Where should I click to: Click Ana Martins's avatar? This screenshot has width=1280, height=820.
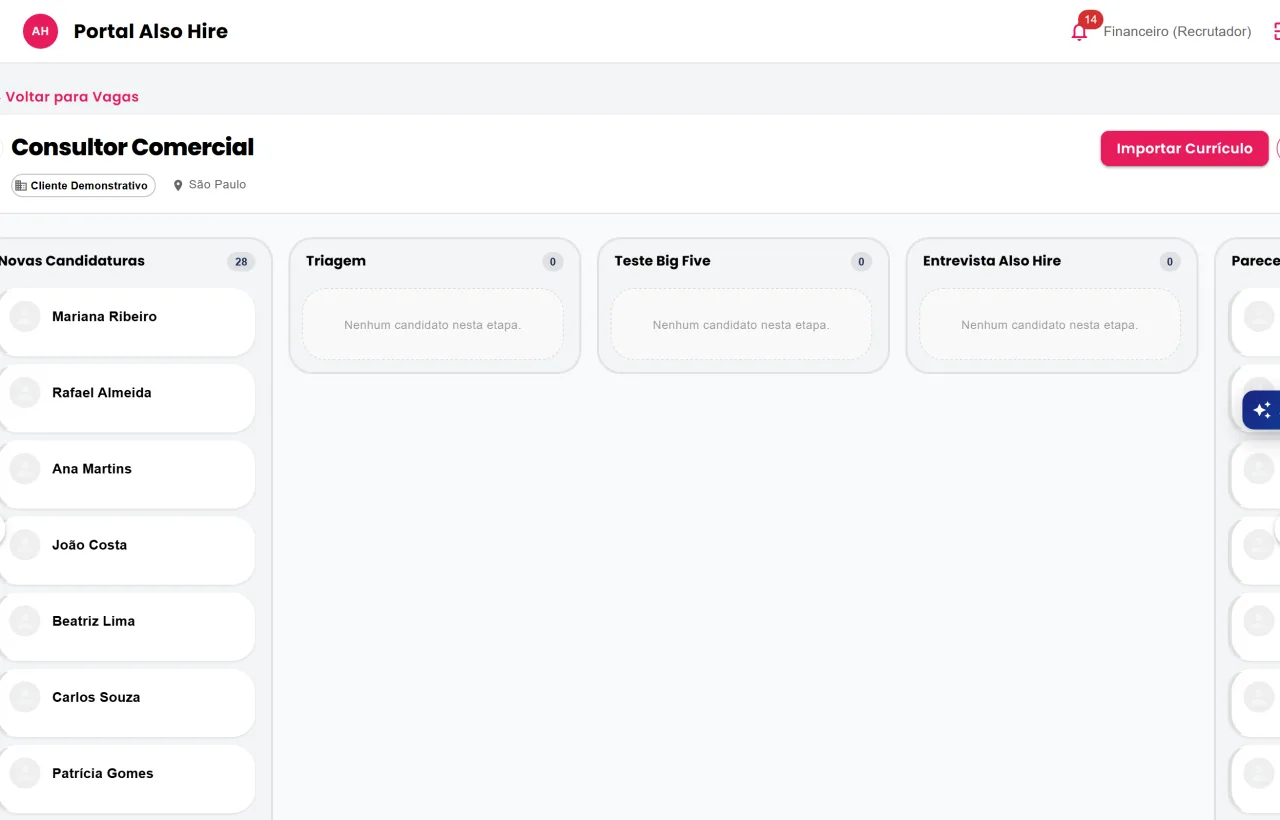pos(25,469)
